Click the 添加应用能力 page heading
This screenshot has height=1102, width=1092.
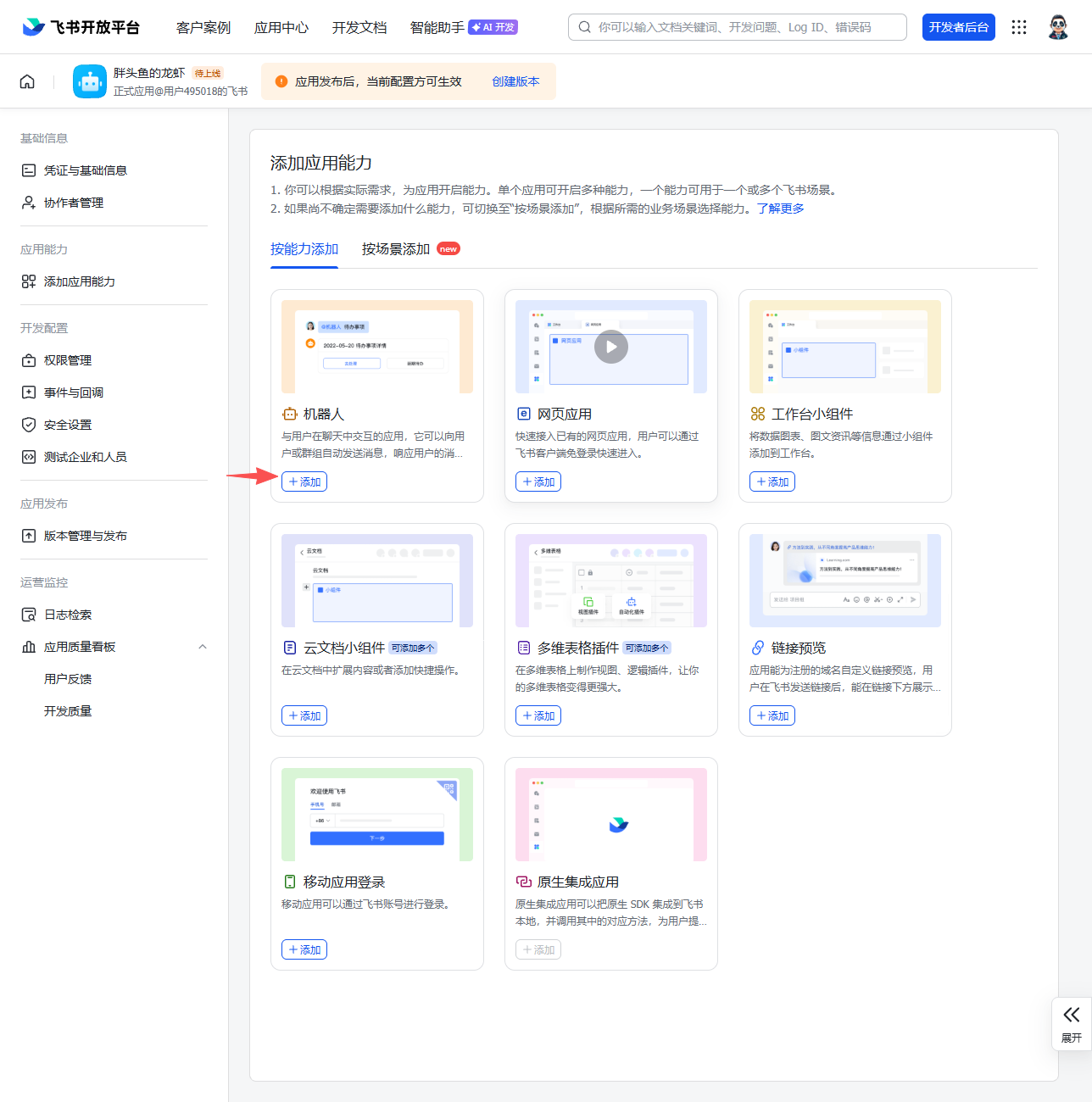pyautogui.click(x=321, y=163)
